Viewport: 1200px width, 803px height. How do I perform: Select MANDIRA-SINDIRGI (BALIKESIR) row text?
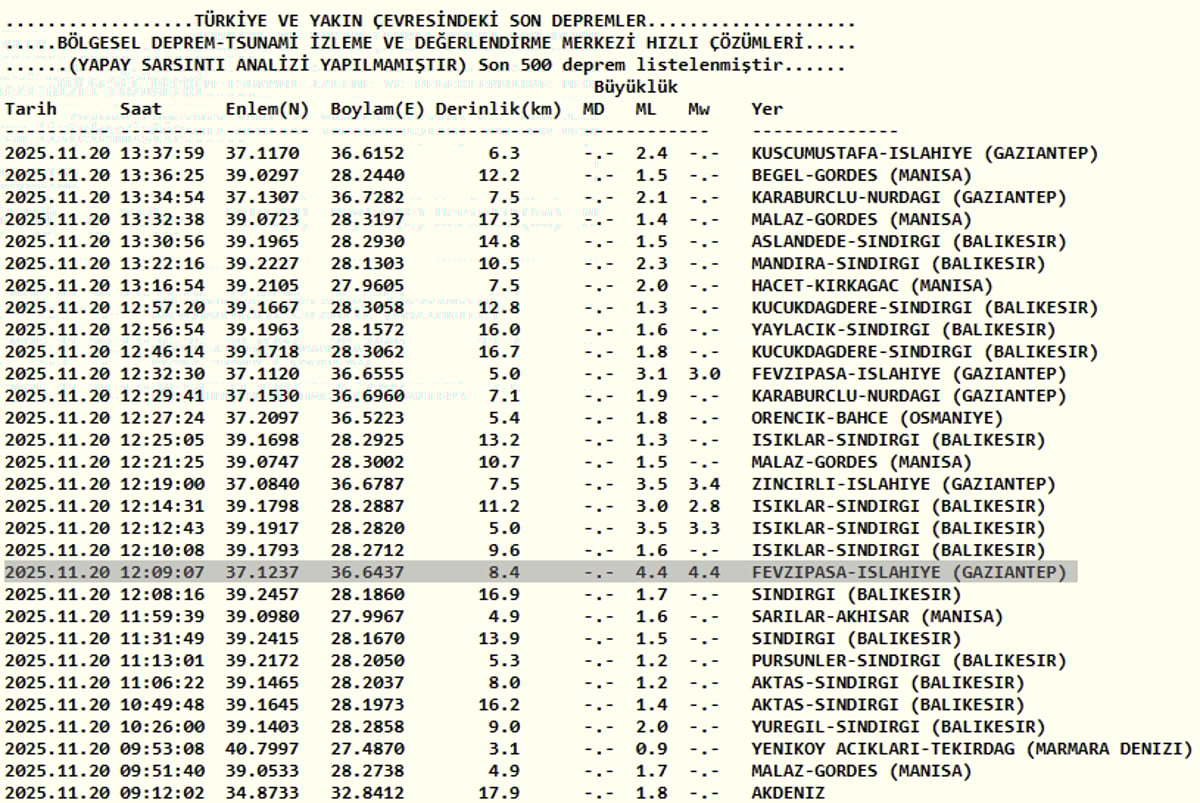tap(898, 263)
